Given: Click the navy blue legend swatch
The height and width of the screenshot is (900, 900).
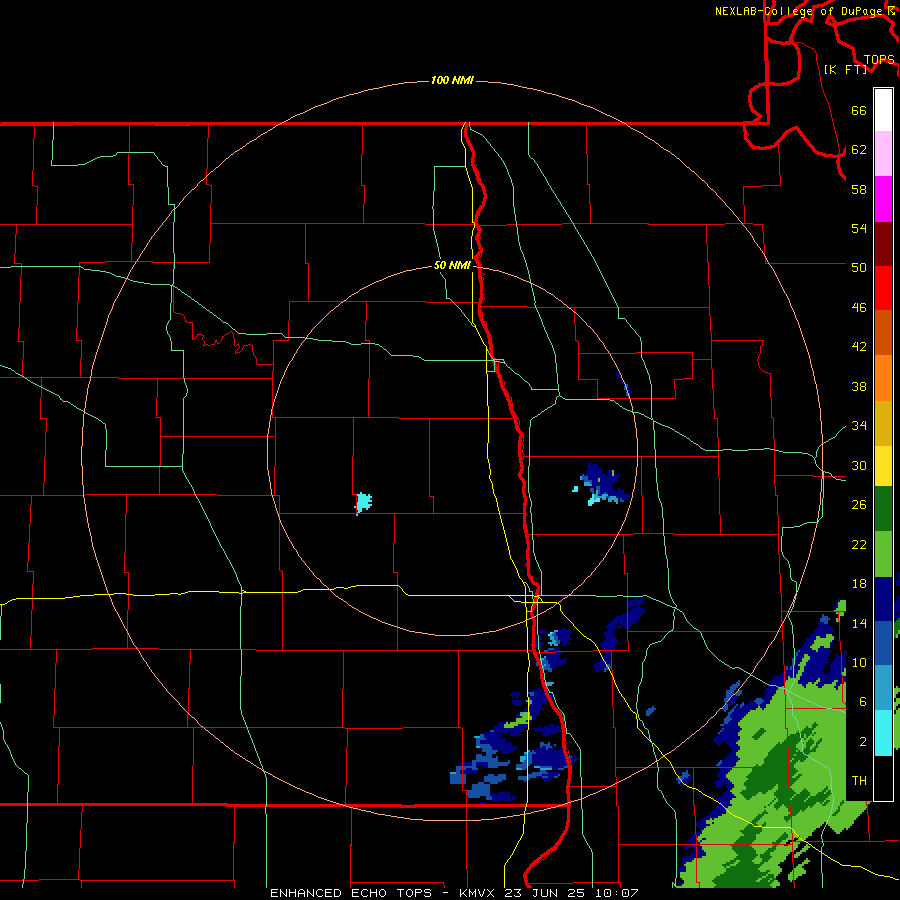Looking at the screenshot, I should [x=883, y=599].
